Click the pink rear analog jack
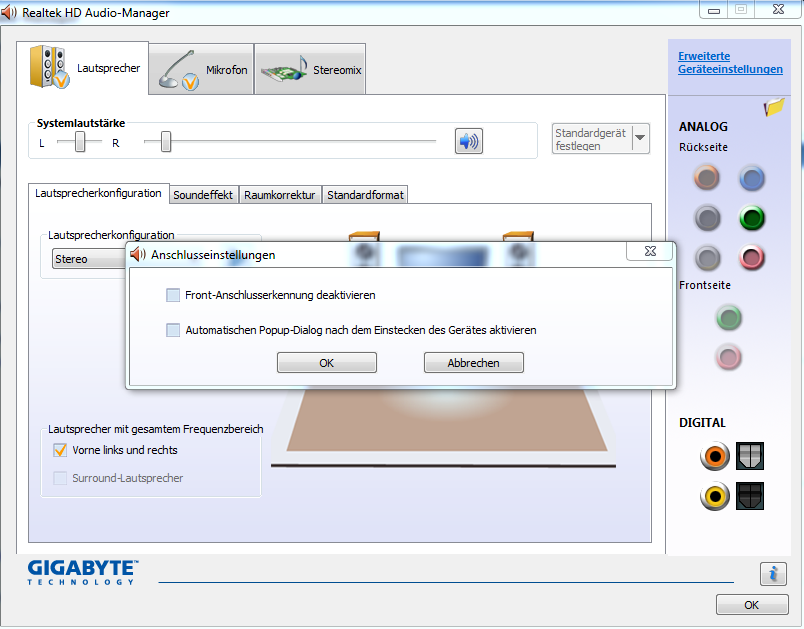Viewport: 804px width, 629px height. [x=752, y=258]
